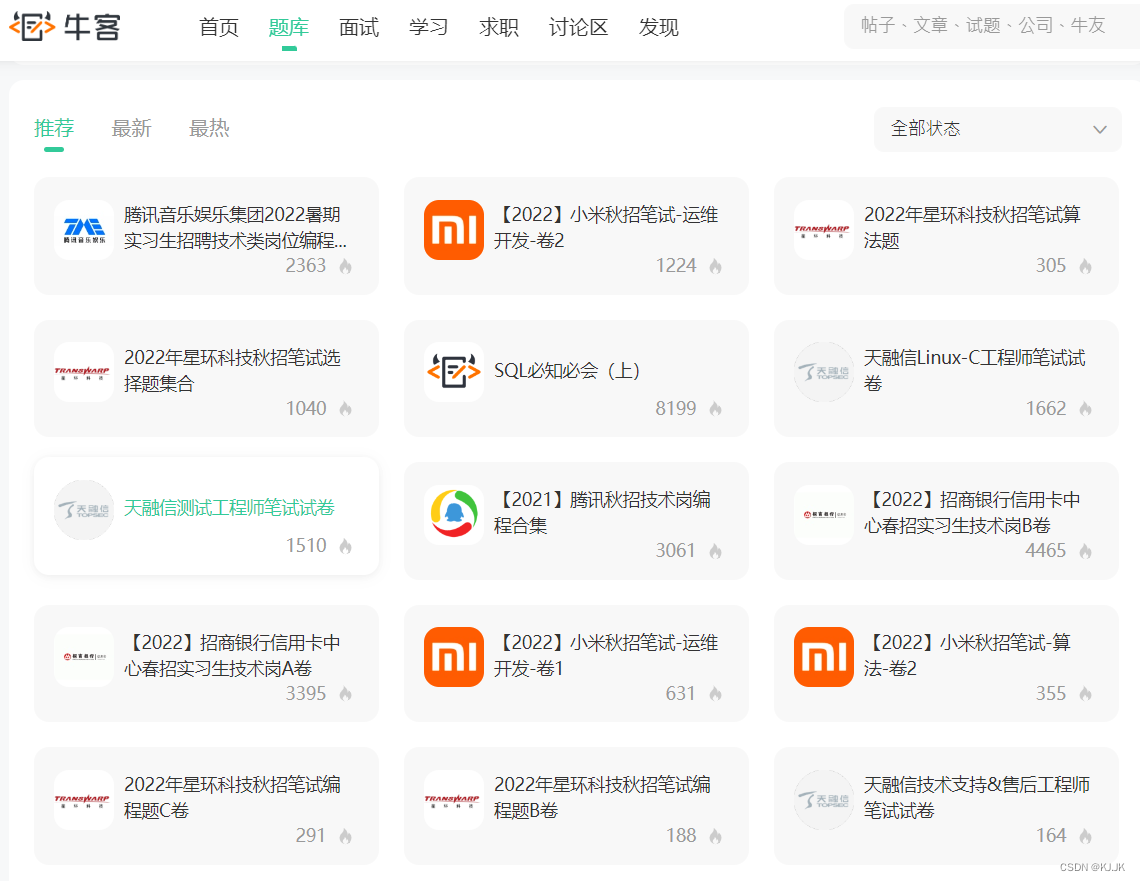Viewport: 1140px width, 881px height.
Task: Click the Topsec logo on 技术支持&售后工程师 card
Action: (824, 800)
